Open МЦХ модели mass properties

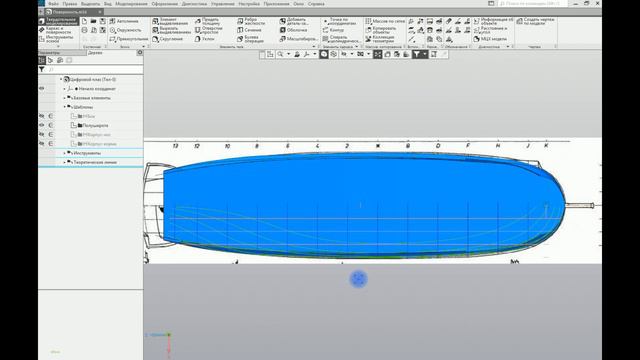pyautogui.click(x=490, y=39)
